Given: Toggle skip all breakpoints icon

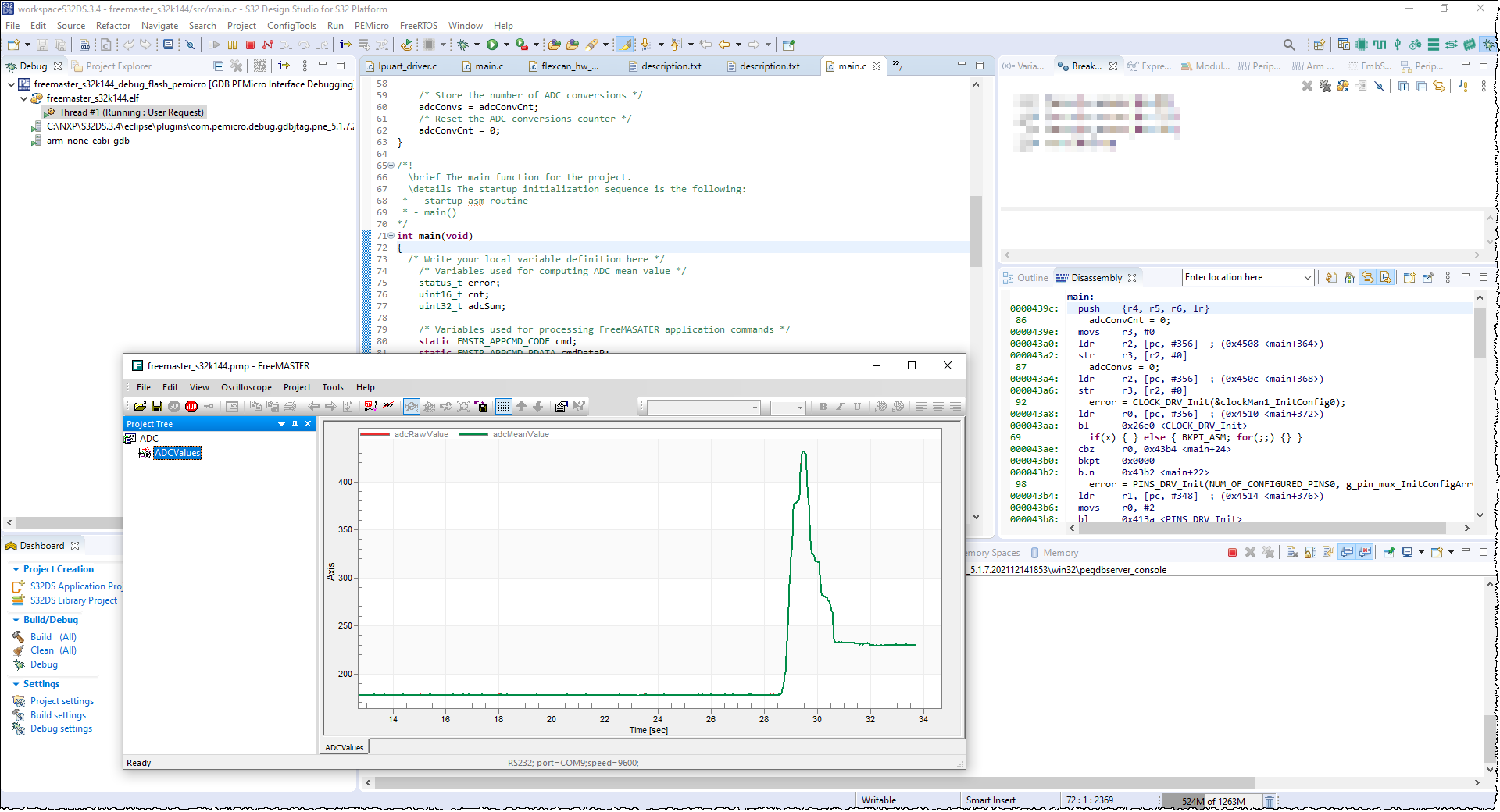Looking at the screenshot, I should click(1377, 86).
